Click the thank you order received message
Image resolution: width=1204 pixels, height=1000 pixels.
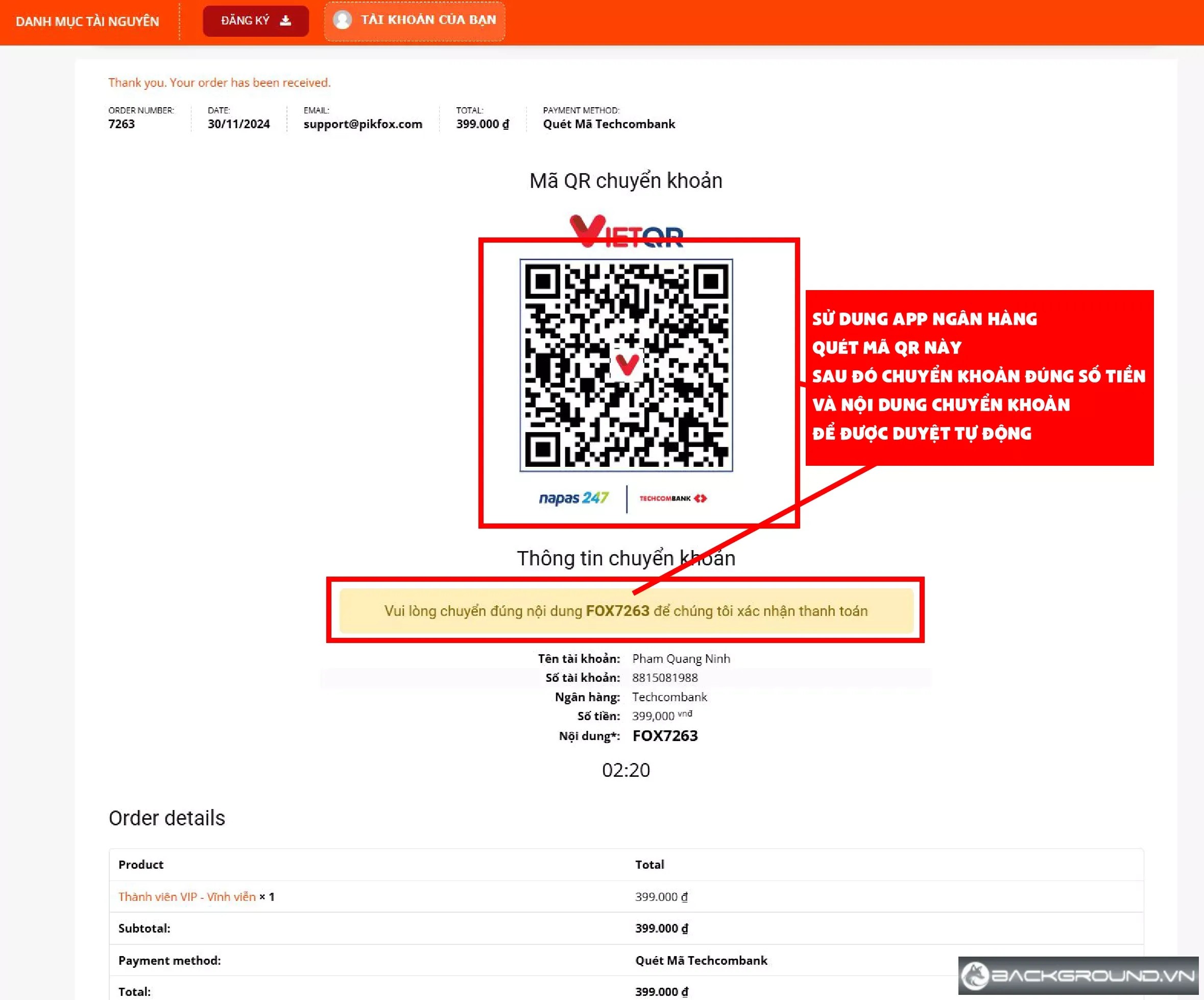[x=220, y=83]
